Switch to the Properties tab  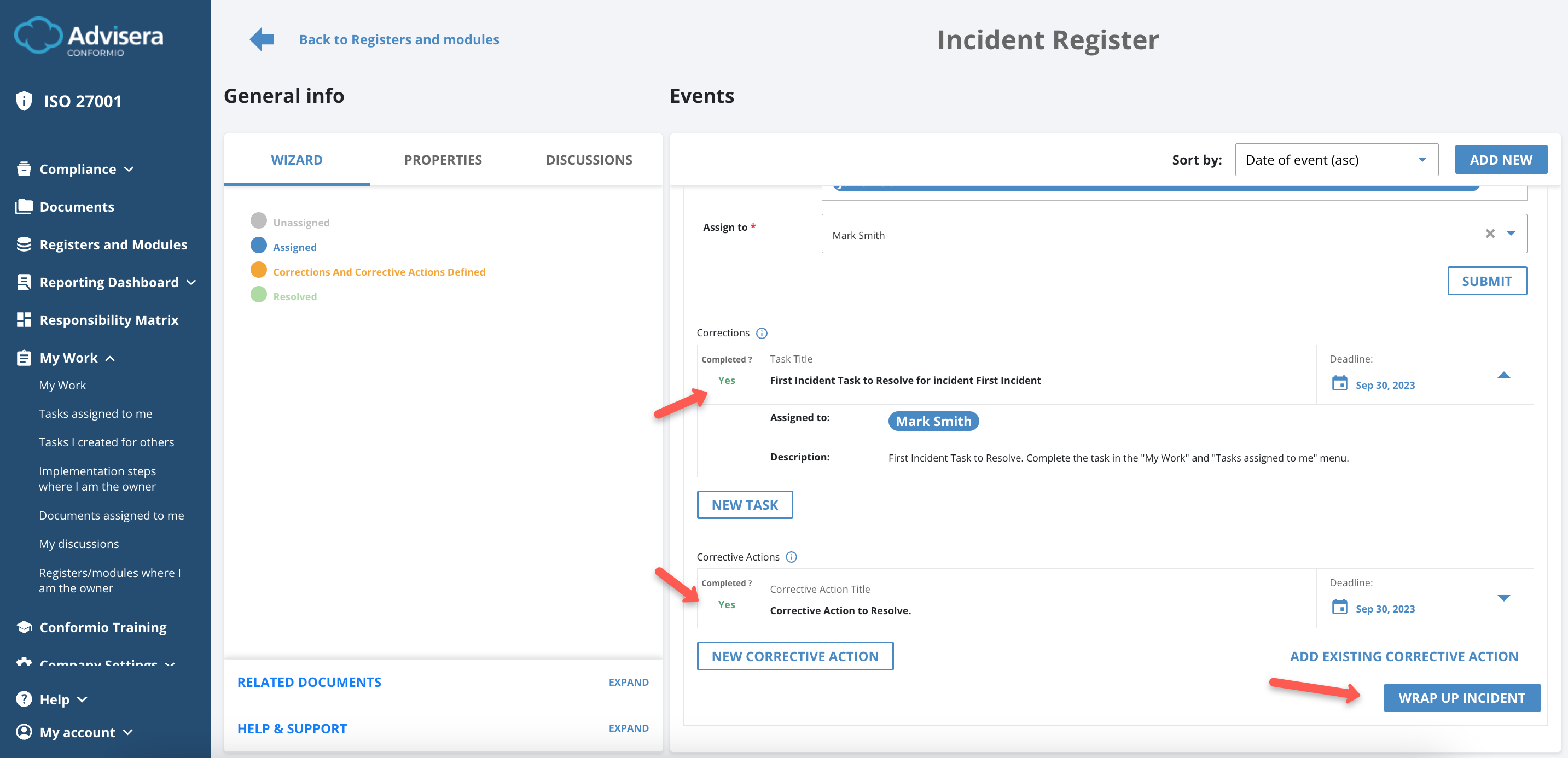coord(443,159)
